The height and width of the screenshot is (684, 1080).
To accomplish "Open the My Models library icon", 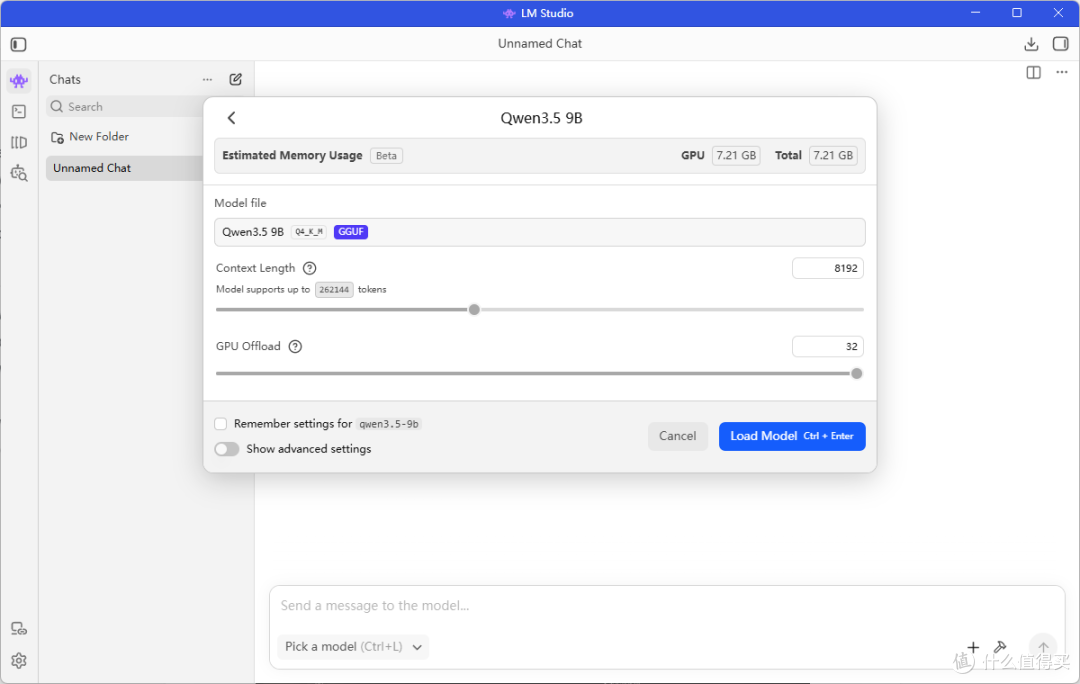I will click(19, 143).
